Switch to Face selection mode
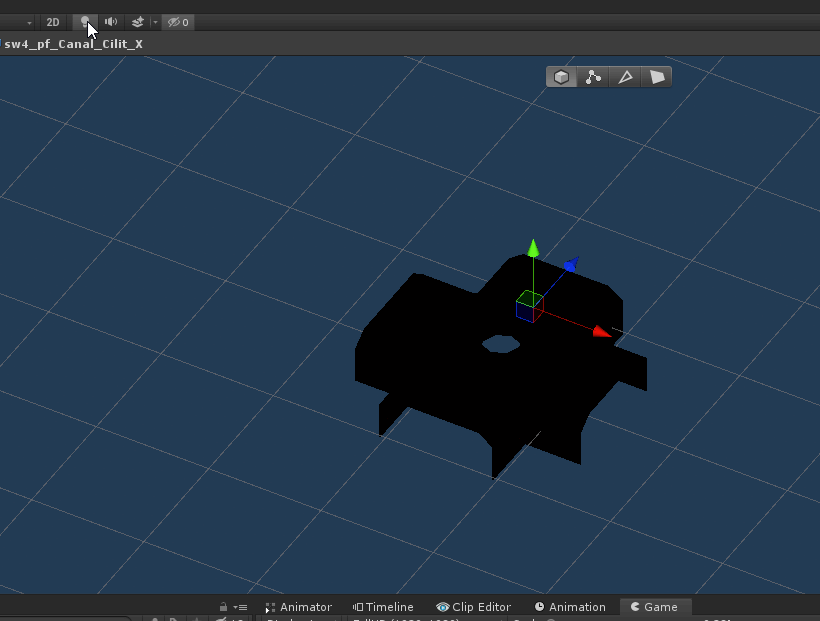The image size is (820, 621). click(x=656, y=76)
